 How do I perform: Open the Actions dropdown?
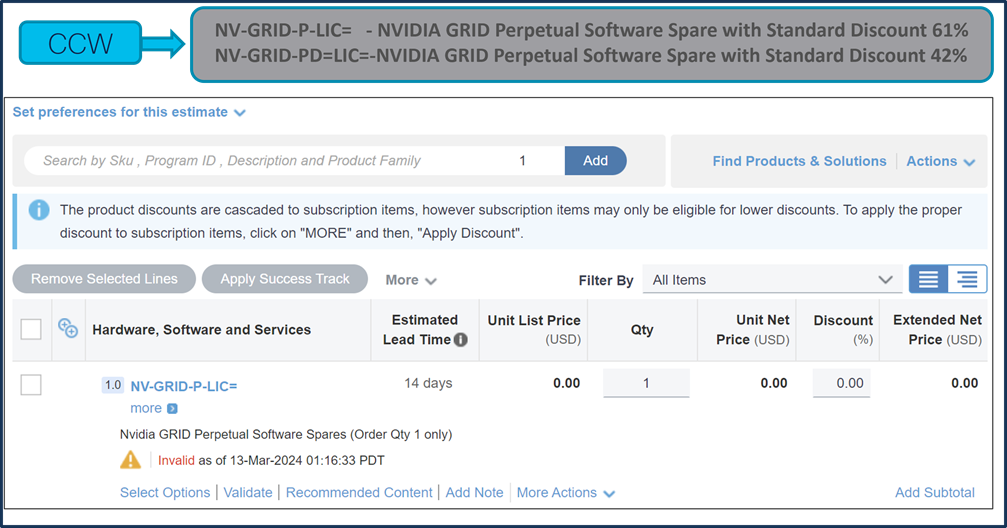tap(941, 161)
